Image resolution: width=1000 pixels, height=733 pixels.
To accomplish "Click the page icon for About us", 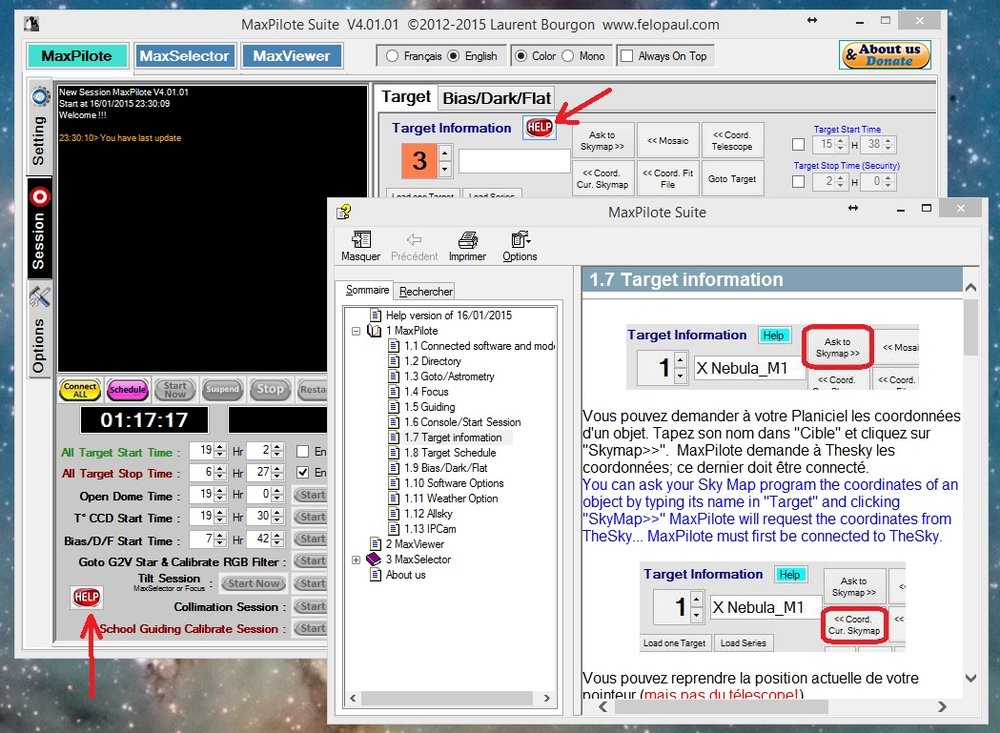I will tap(376, 574).
